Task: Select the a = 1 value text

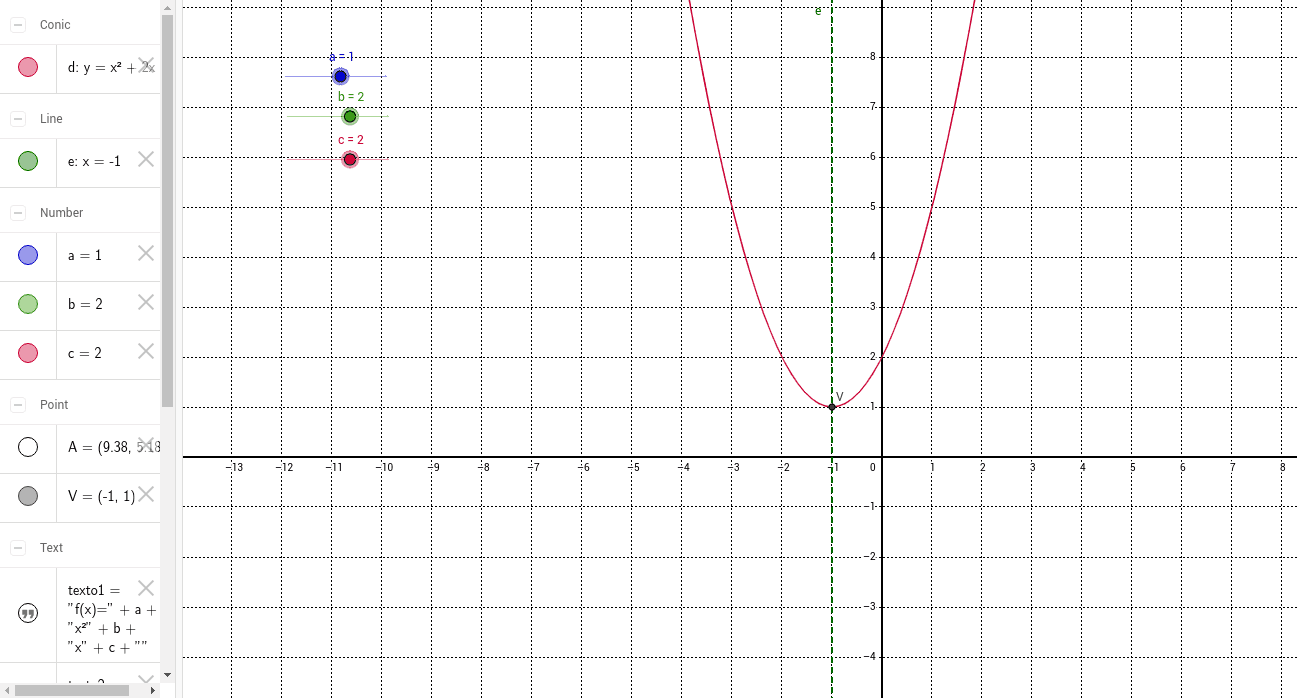Action: [85, 256]
